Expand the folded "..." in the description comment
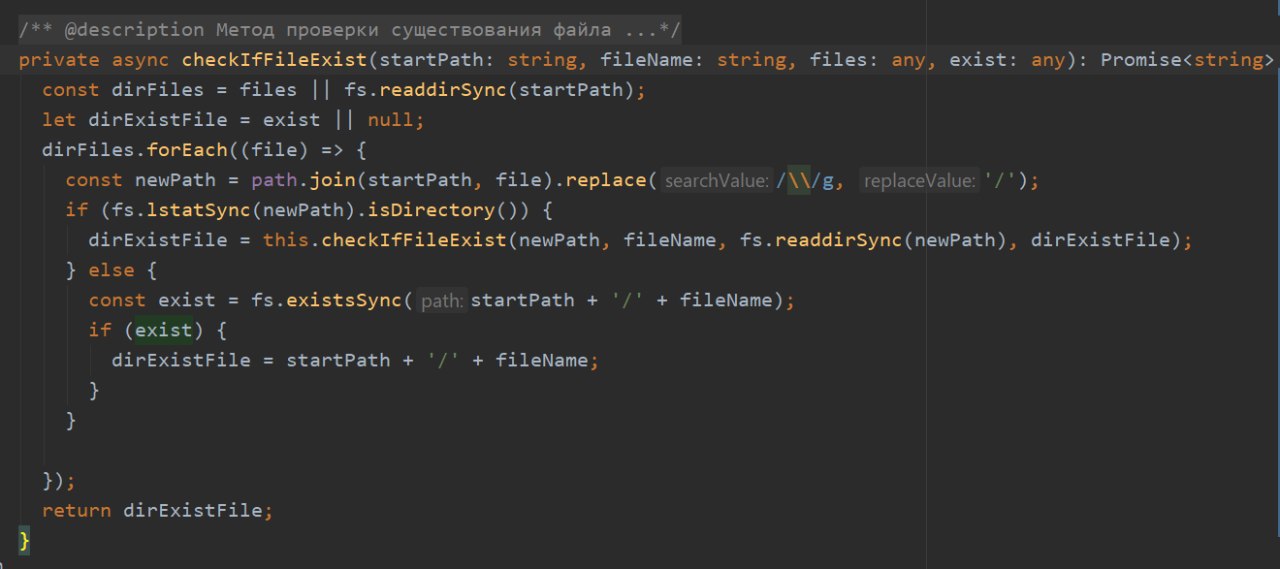This screenshot has width=1280, height=569. (639, 30)
